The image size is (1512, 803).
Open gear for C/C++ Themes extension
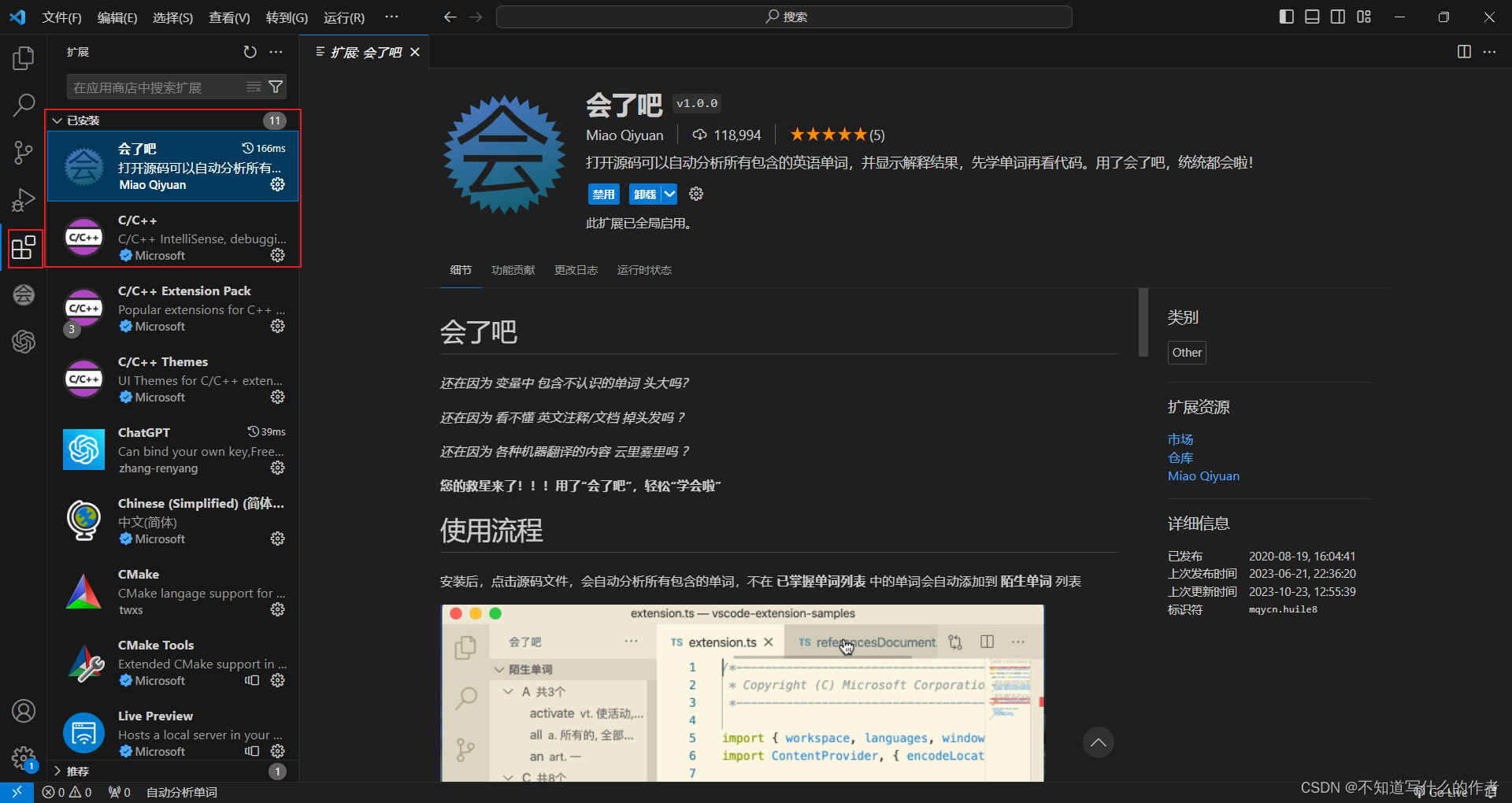click(278, 397)
